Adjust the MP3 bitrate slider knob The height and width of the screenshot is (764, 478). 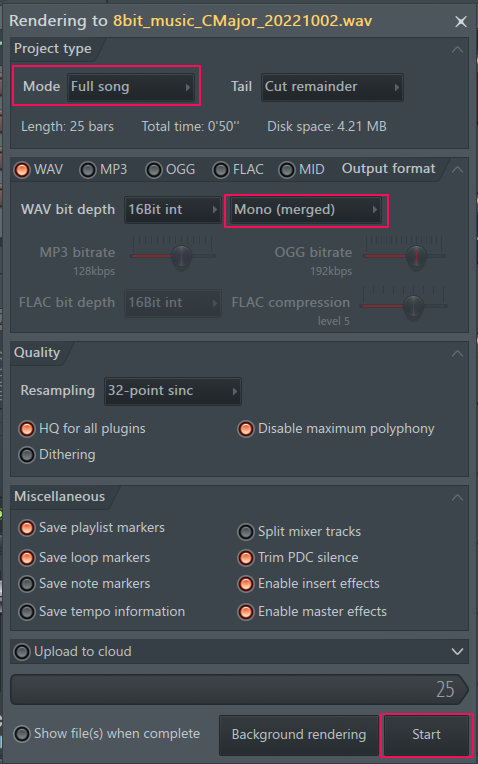coord(181,256)
